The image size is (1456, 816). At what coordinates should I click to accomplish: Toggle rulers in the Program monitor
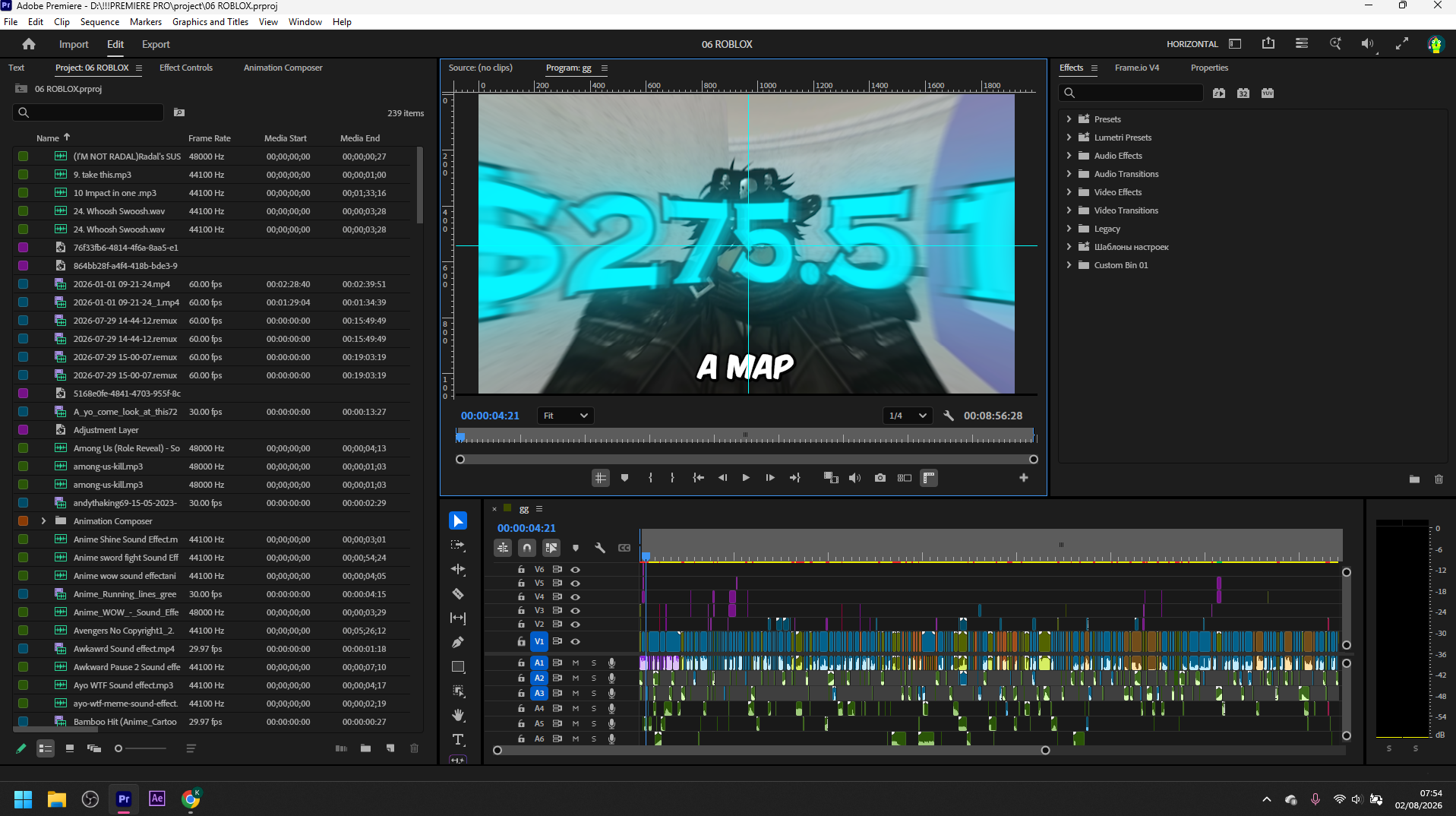(928, 478)
